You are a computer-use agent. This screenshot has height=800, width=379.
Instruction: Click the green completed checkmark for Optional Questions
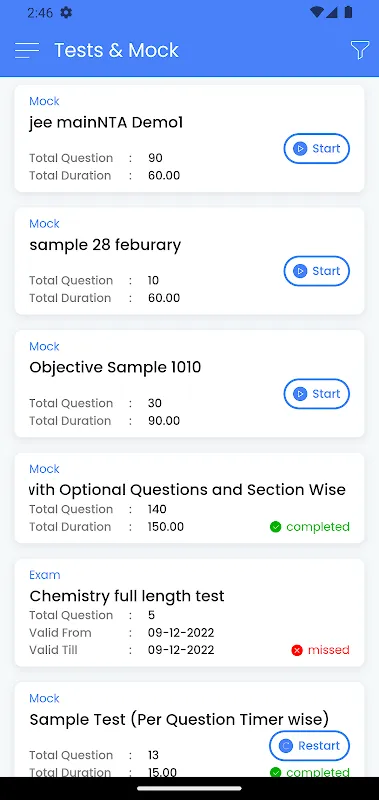tap(275, 527)
